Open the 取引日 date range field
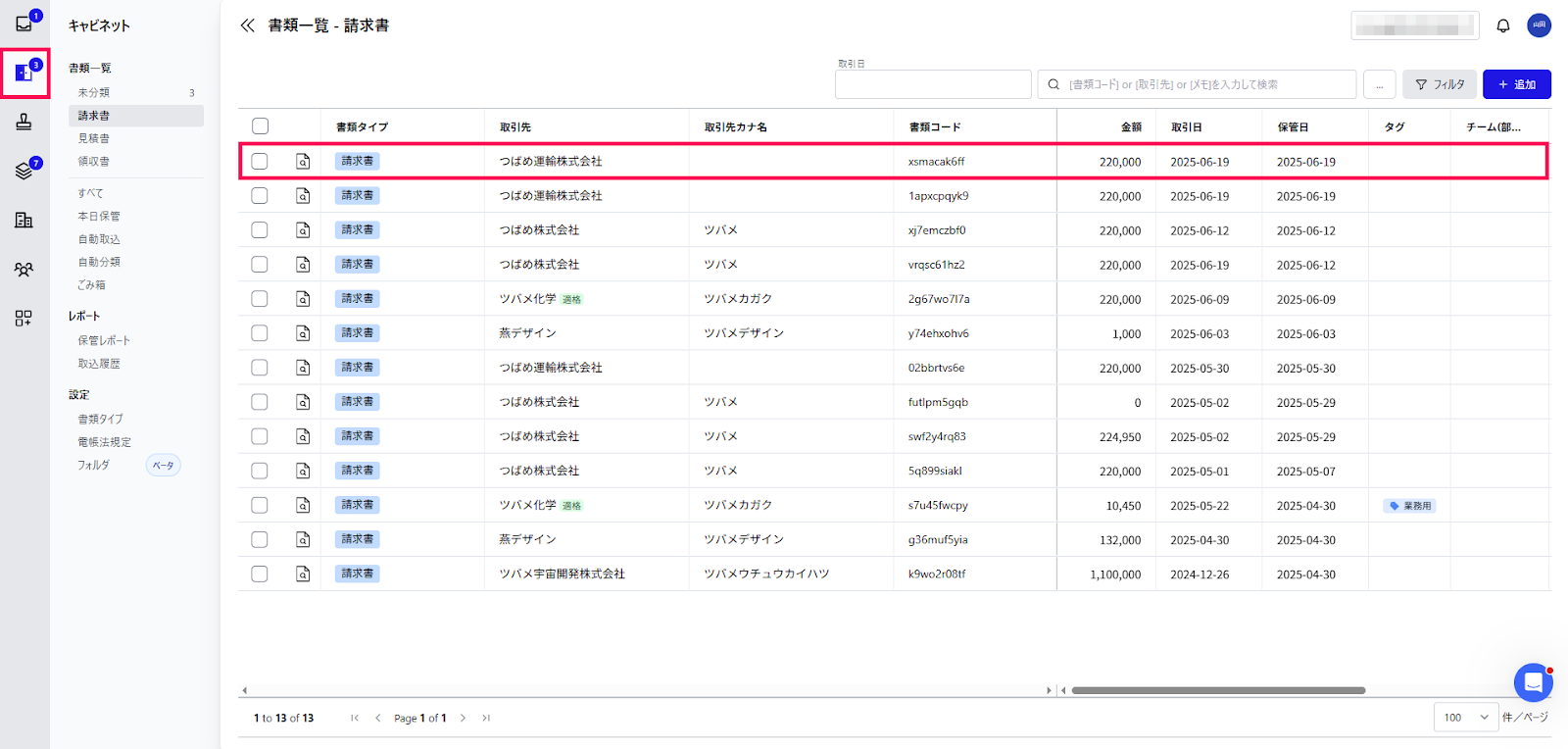 point(933,84)
